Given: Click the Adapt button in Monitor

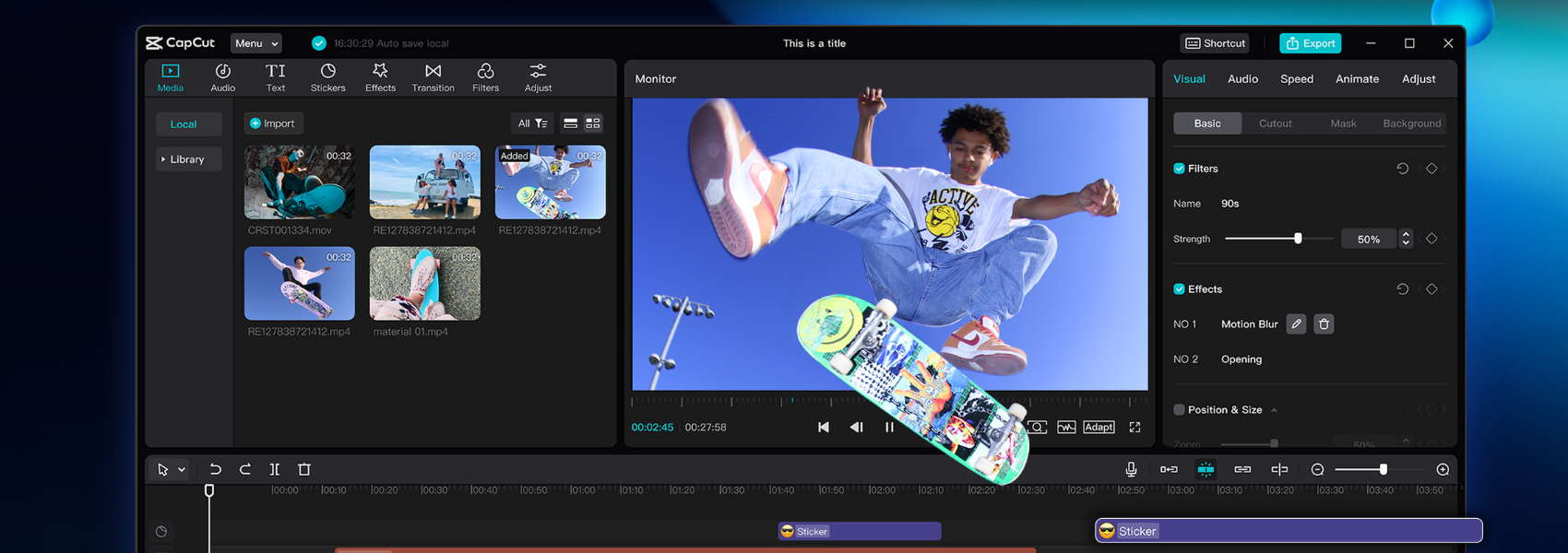Looking at the screenshot, I should click(1099, 427).
